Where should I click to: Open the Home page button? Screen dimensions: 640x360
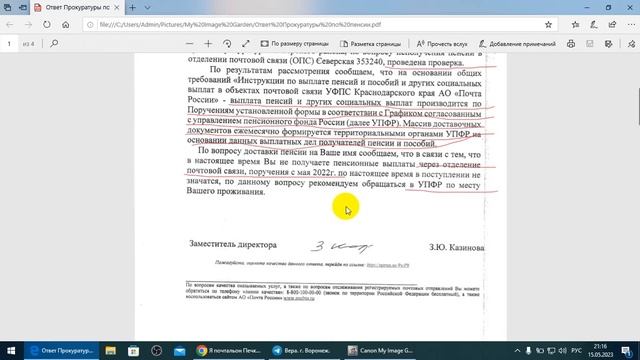point(65,24)
